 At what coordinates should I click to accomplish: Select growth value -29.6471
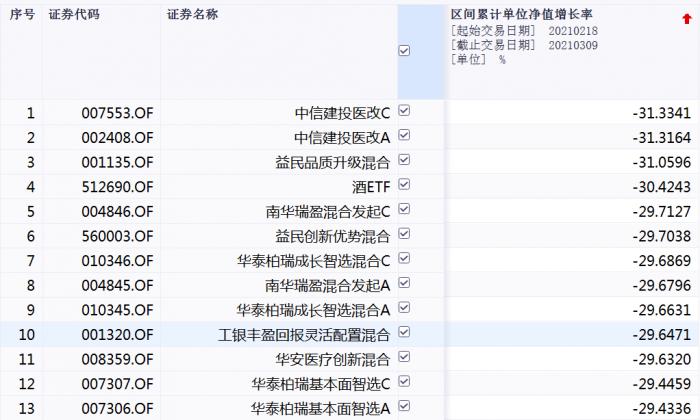tap(662, 334)
